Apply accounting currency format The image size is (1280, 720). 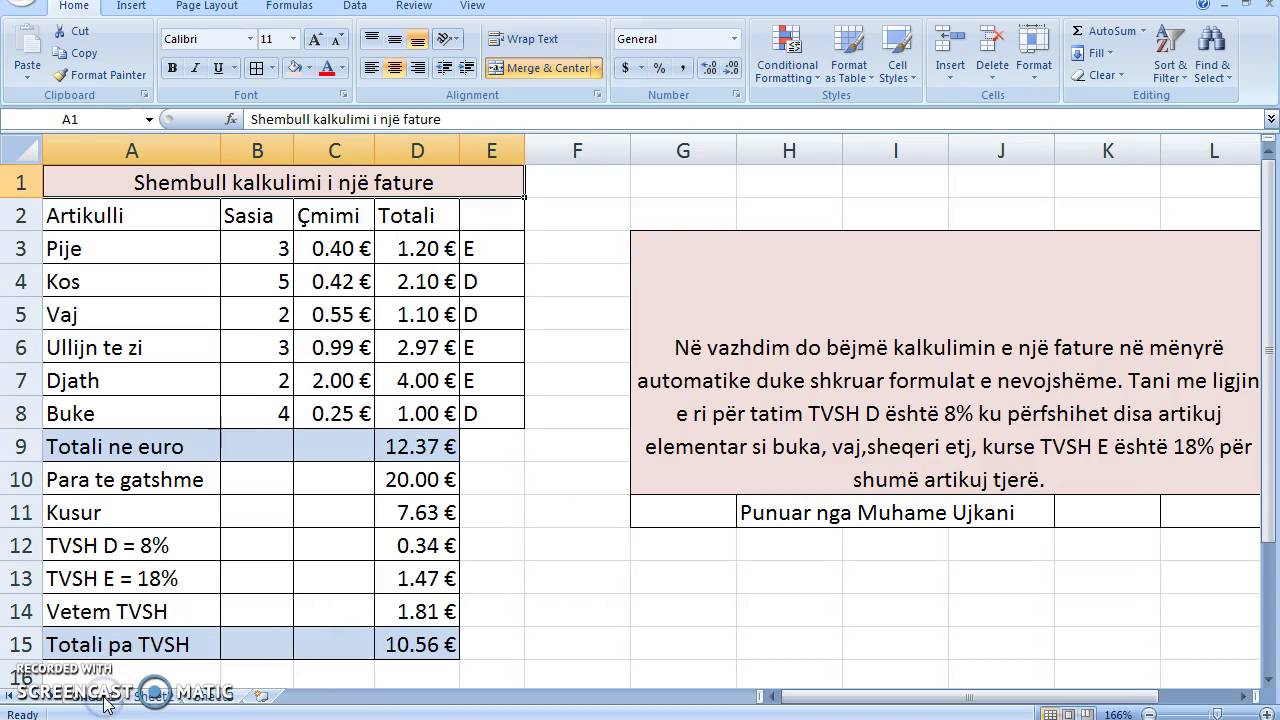tap(626, 68)
